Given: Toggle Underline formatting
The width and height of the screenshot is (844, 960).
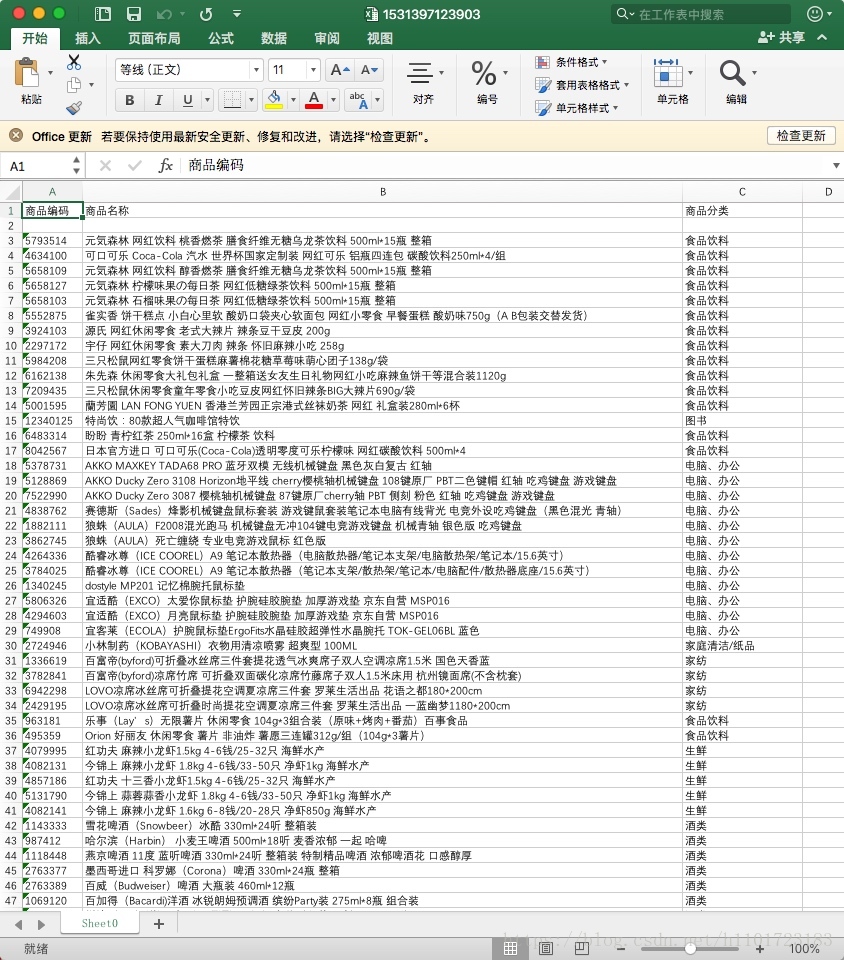Looking at the screenshot, I should 187,100.
